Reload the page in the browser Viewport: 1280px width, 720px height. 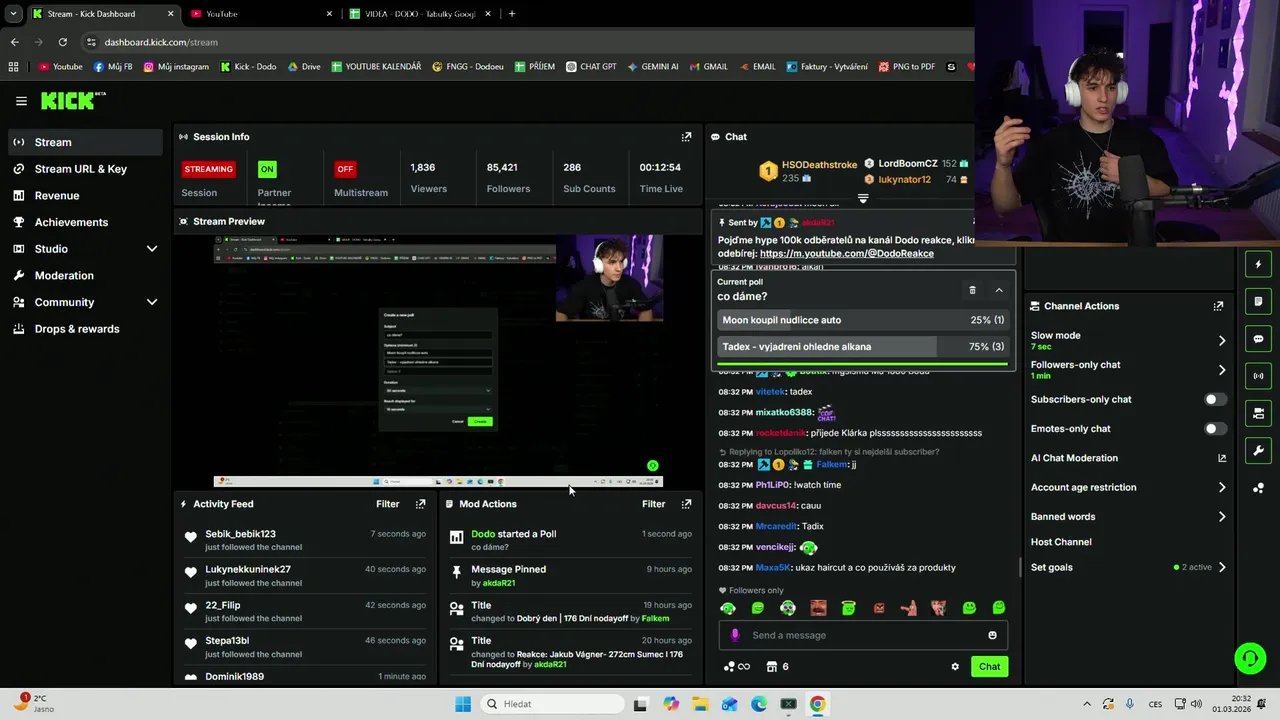click(x=62, y=42)
